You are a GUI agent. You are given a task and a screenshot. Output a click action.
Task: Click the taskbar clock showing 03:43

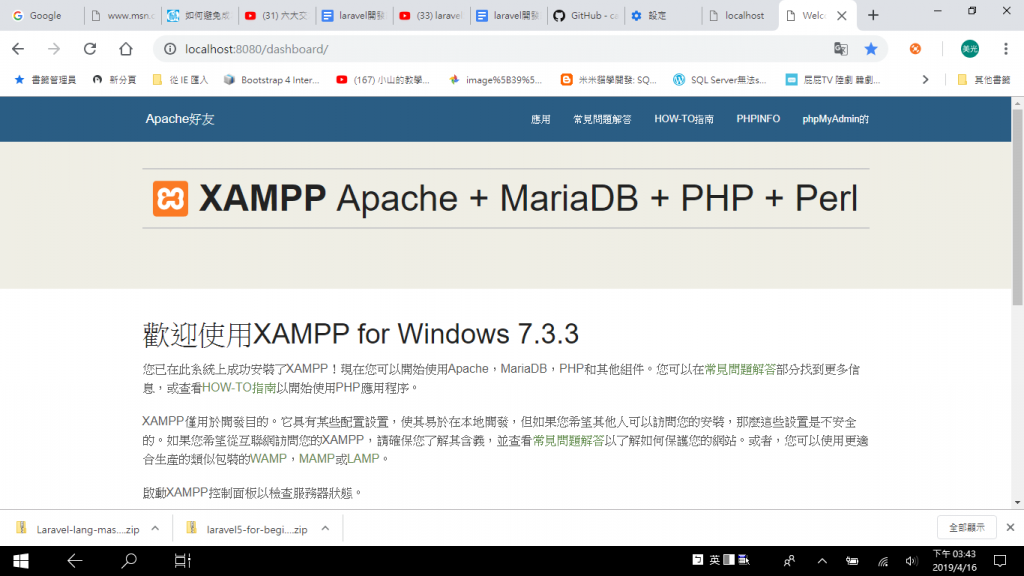[954, 561]
